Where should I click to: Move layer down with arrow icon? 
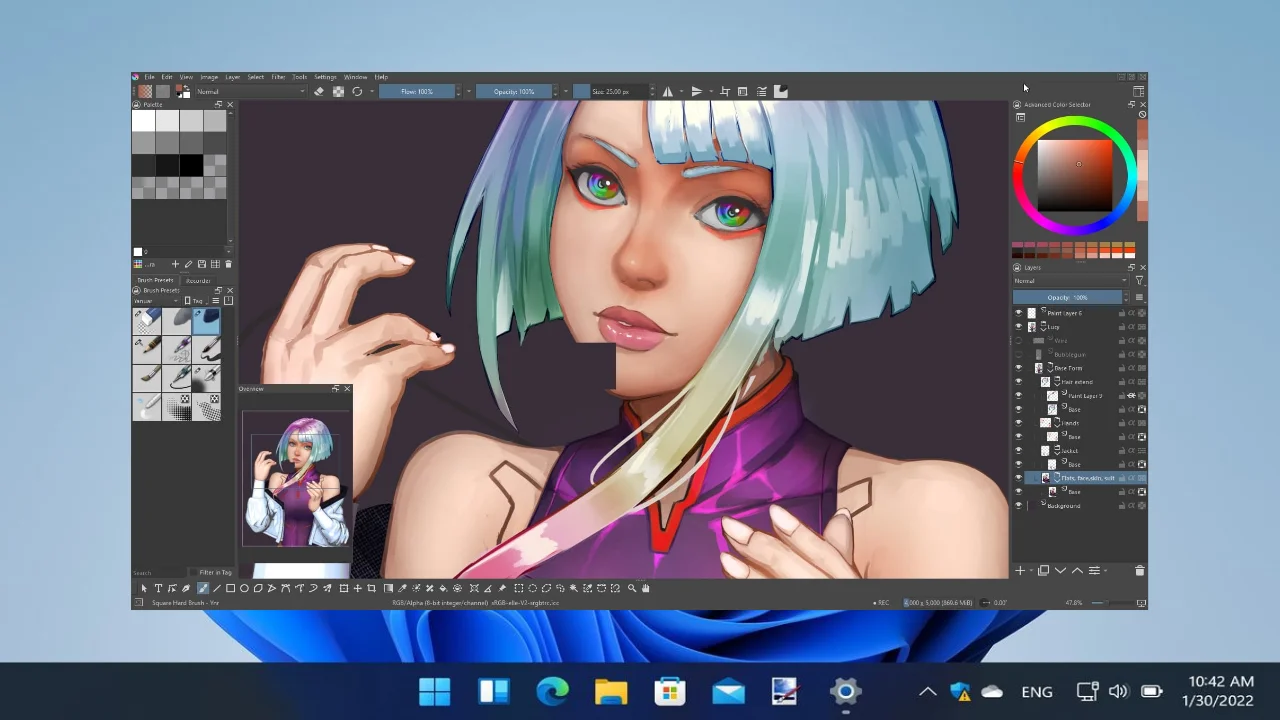[x=1060, y=570]
